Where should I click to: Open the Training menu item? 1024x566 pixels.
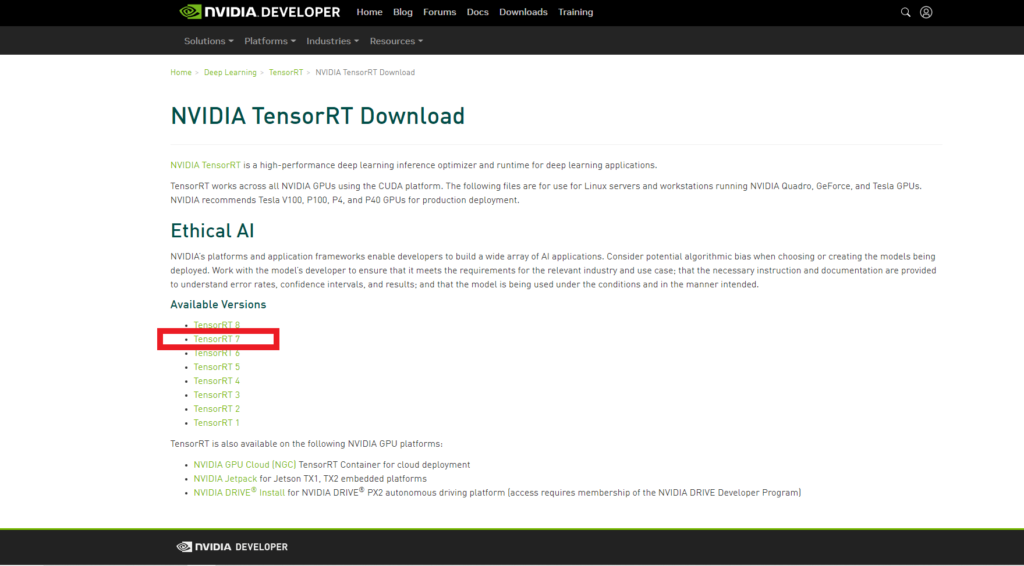point(575,12)
